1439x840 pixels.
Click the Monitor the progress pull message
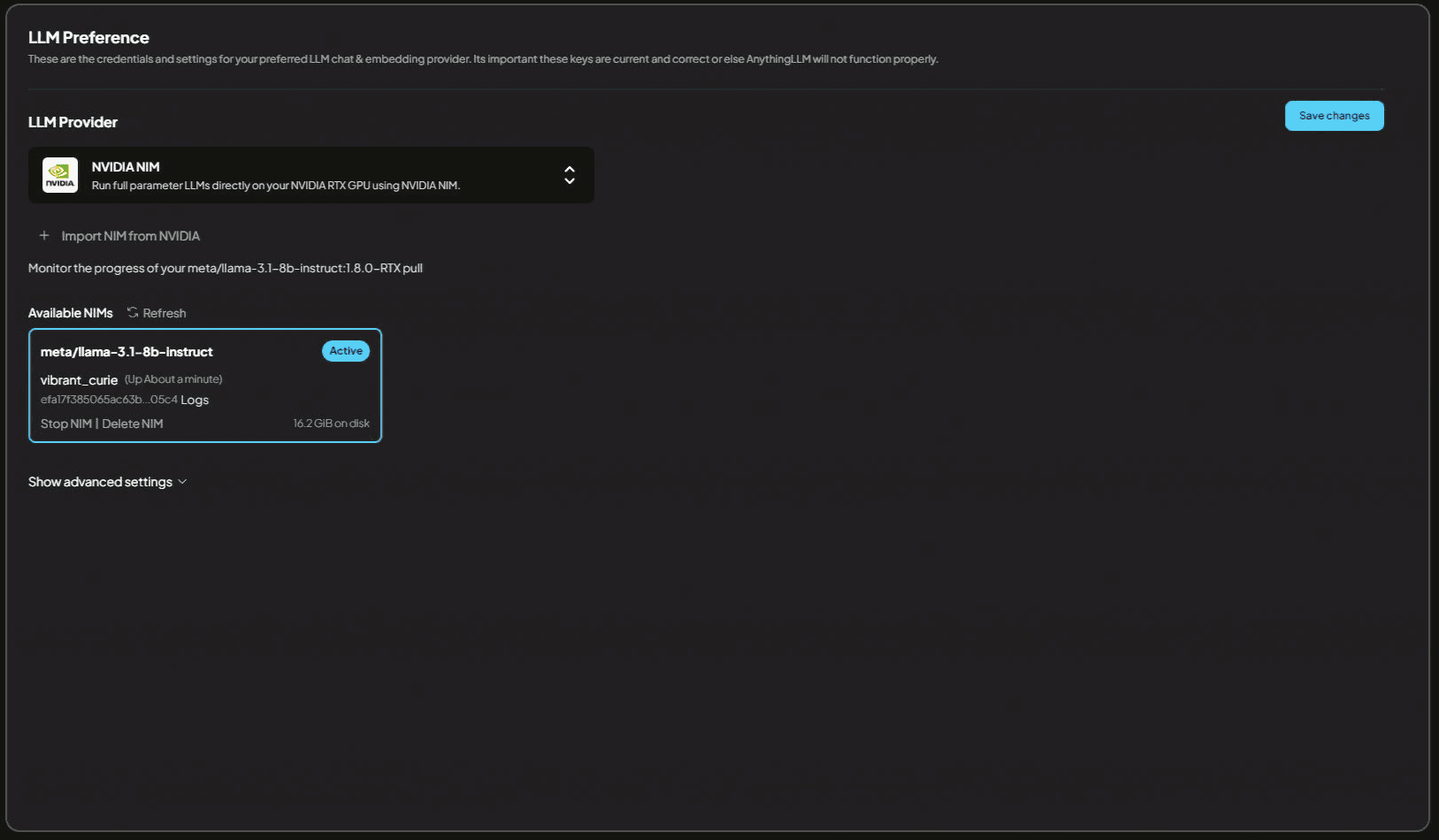(x=225, y=268)
